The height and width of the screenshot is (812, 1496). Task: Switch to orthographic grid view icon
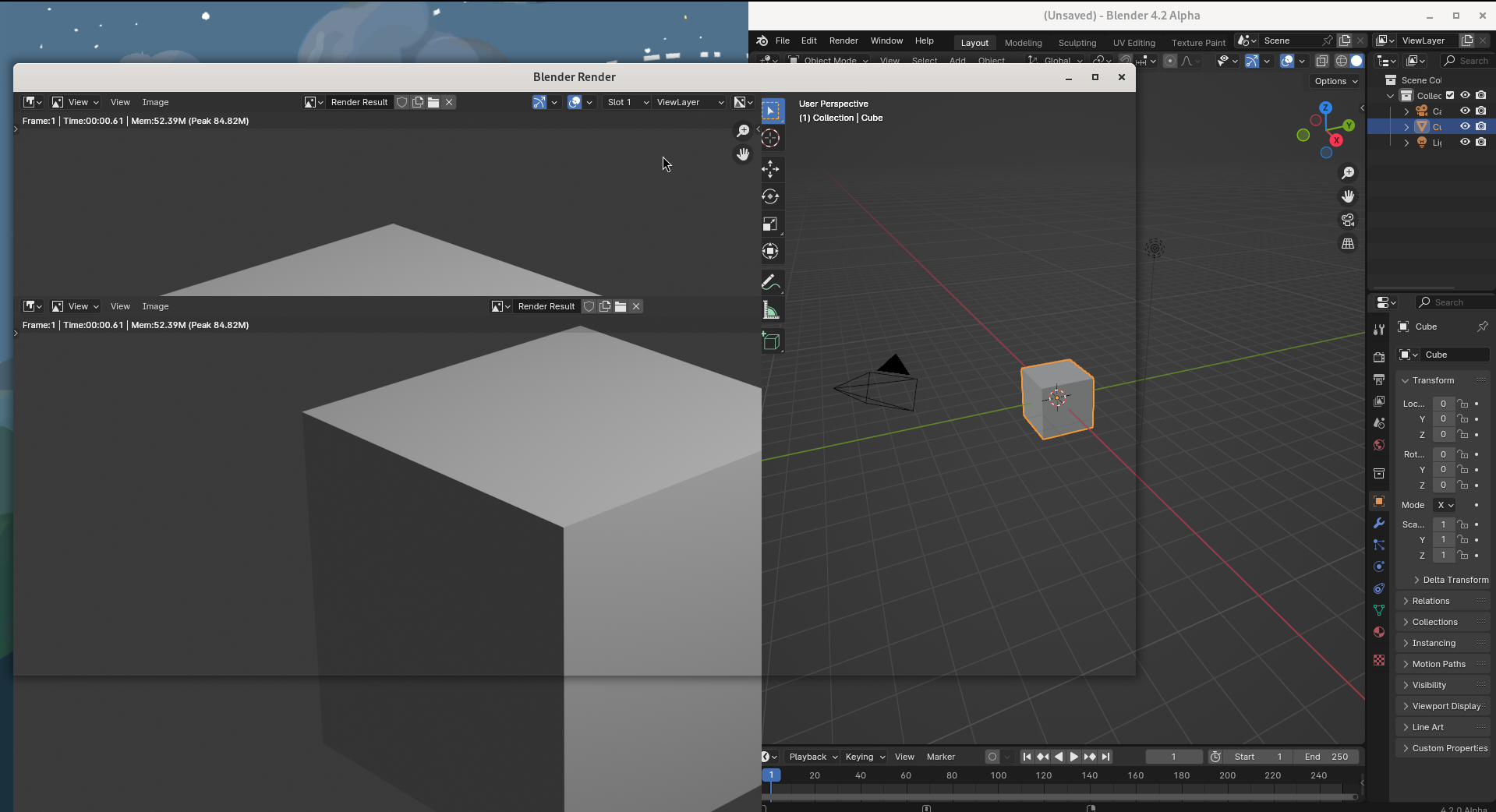pyautogui.click(x=1347, y=244)
